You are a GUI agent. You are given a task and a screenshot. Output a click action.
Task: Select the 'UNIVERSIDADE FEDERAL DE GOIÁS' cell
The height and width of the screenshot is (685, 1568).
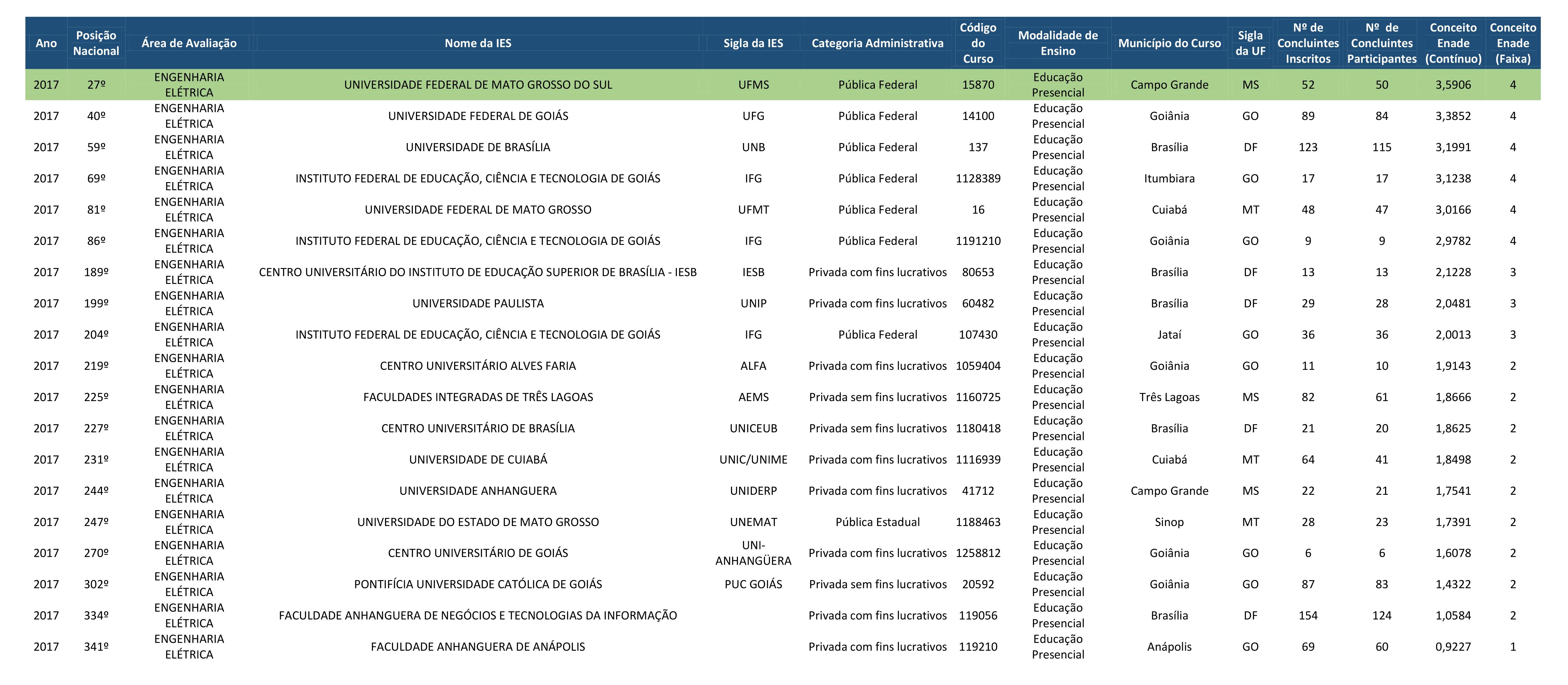click(478, 116)
